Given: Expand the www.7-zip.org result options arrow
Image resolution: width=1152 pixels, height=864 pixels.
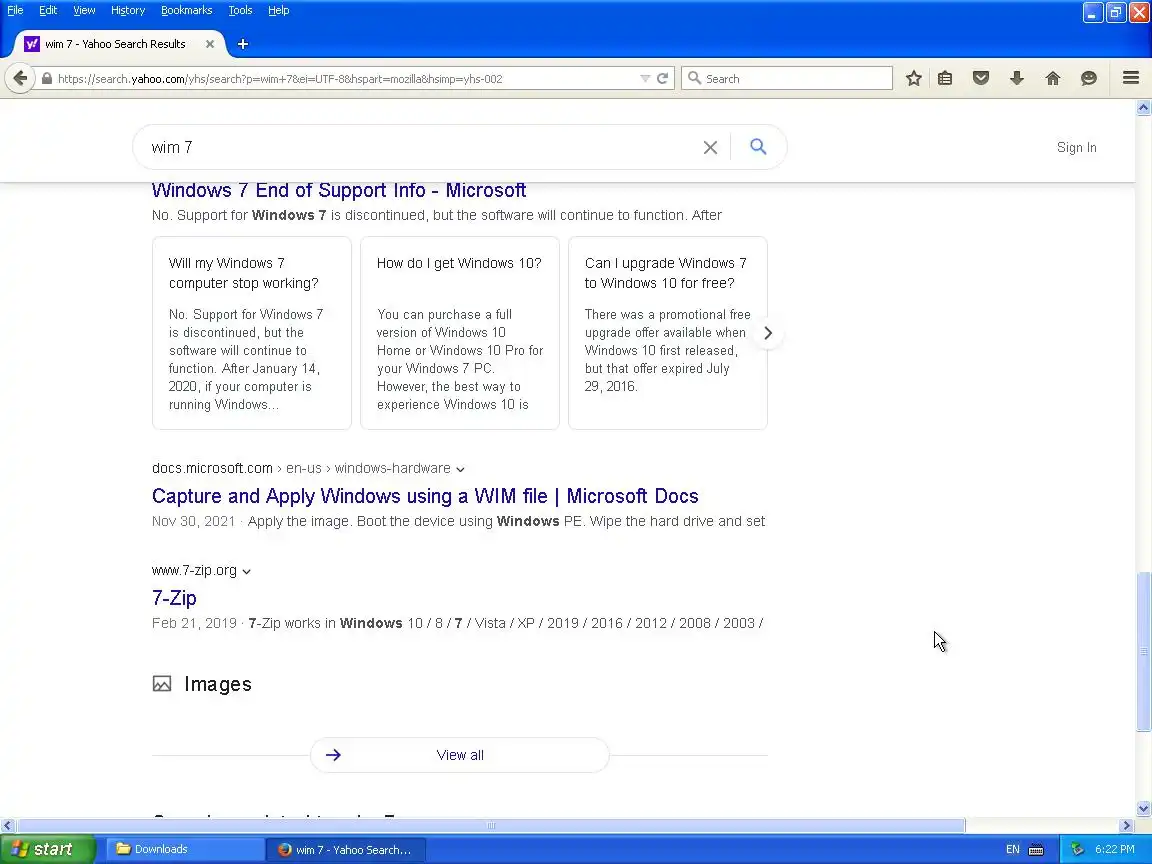Looking at the screenshot, I should pos(246,572).
